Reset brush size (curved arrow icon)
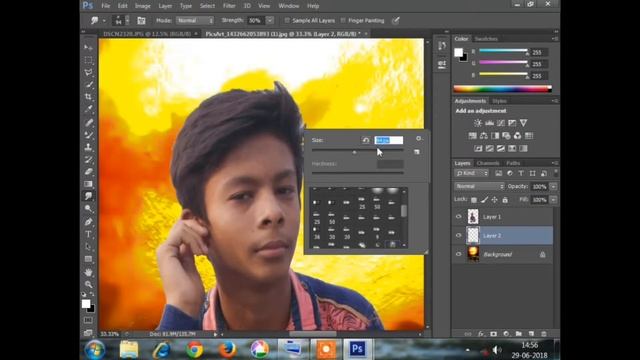640x360 pixels. point(366,140)
